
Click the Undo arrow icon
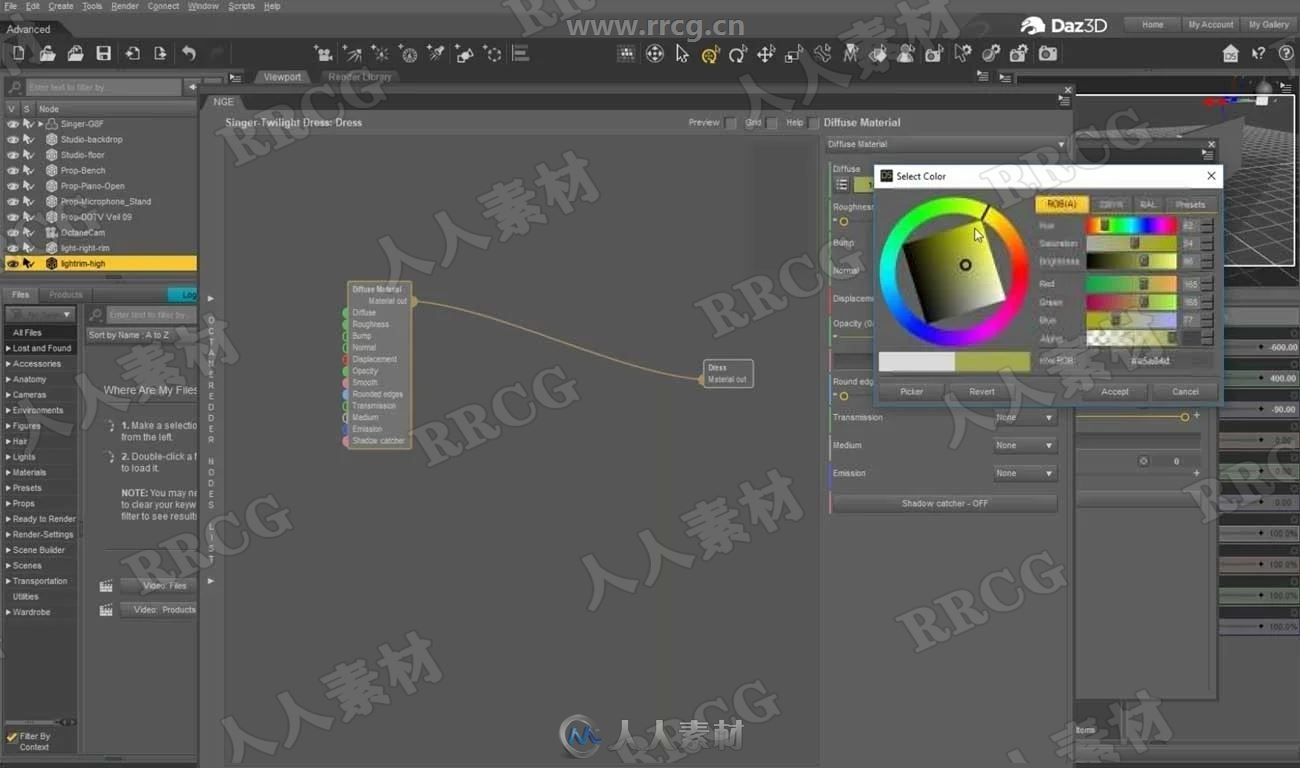[189, 53]
